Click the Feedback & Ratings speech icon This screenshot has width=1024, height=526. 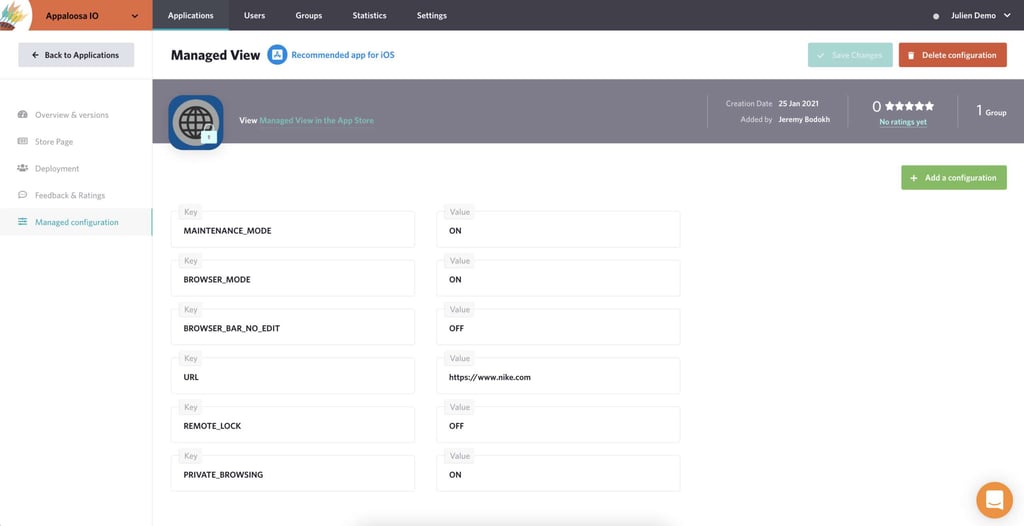(23, 195)
